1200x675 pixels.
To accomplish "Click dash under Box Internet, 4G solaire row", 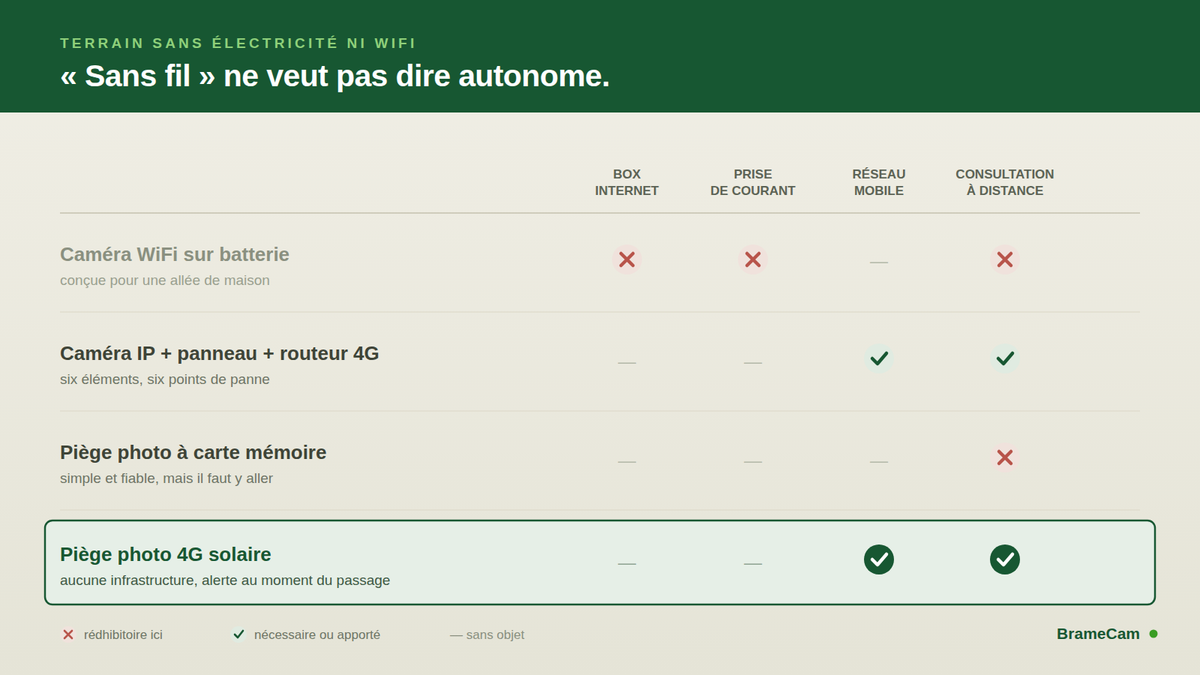I will point(627,563).
